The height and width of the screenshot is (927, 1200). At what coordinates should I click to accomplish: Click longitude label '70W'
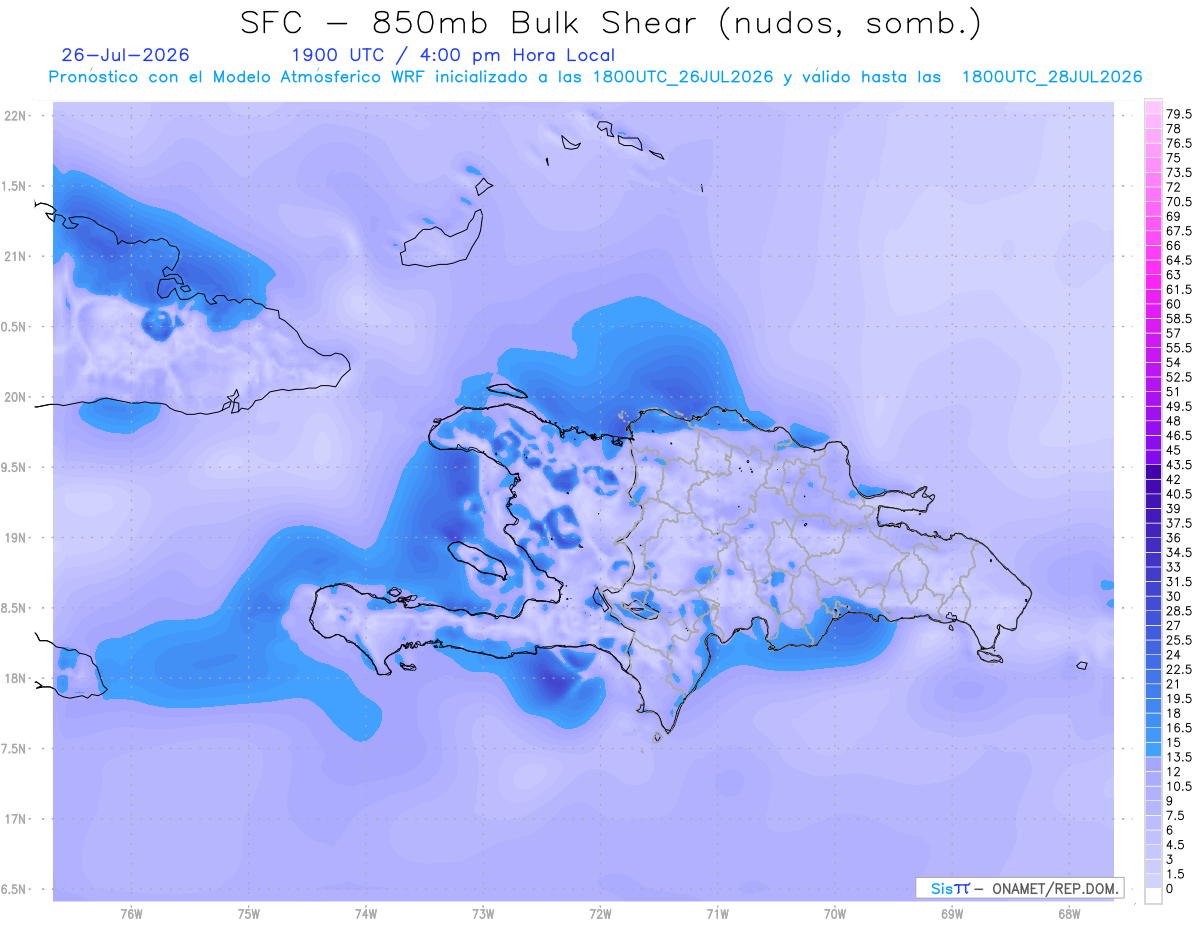point(835,914)
